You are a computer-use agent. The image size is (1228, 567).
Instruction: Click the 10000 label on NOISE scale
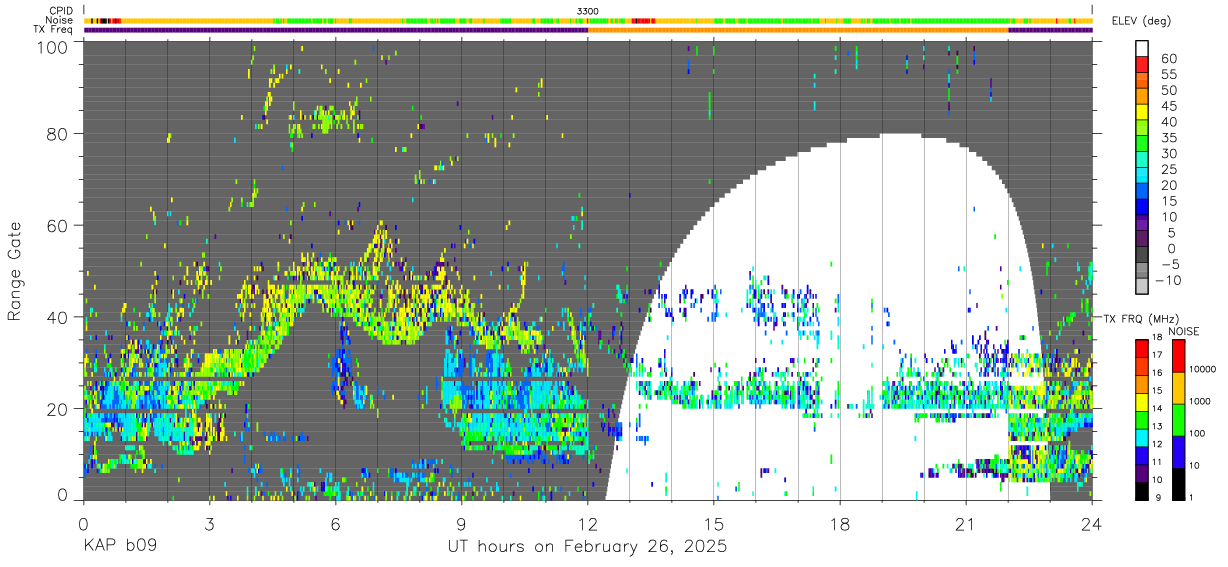point(1203,370)
